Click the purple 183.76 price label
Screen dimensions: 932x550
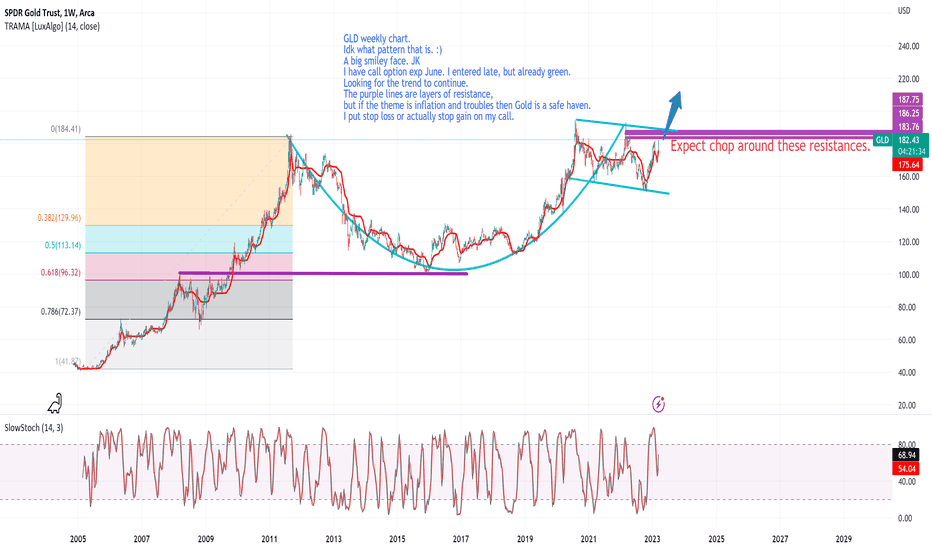pos(908,126)
